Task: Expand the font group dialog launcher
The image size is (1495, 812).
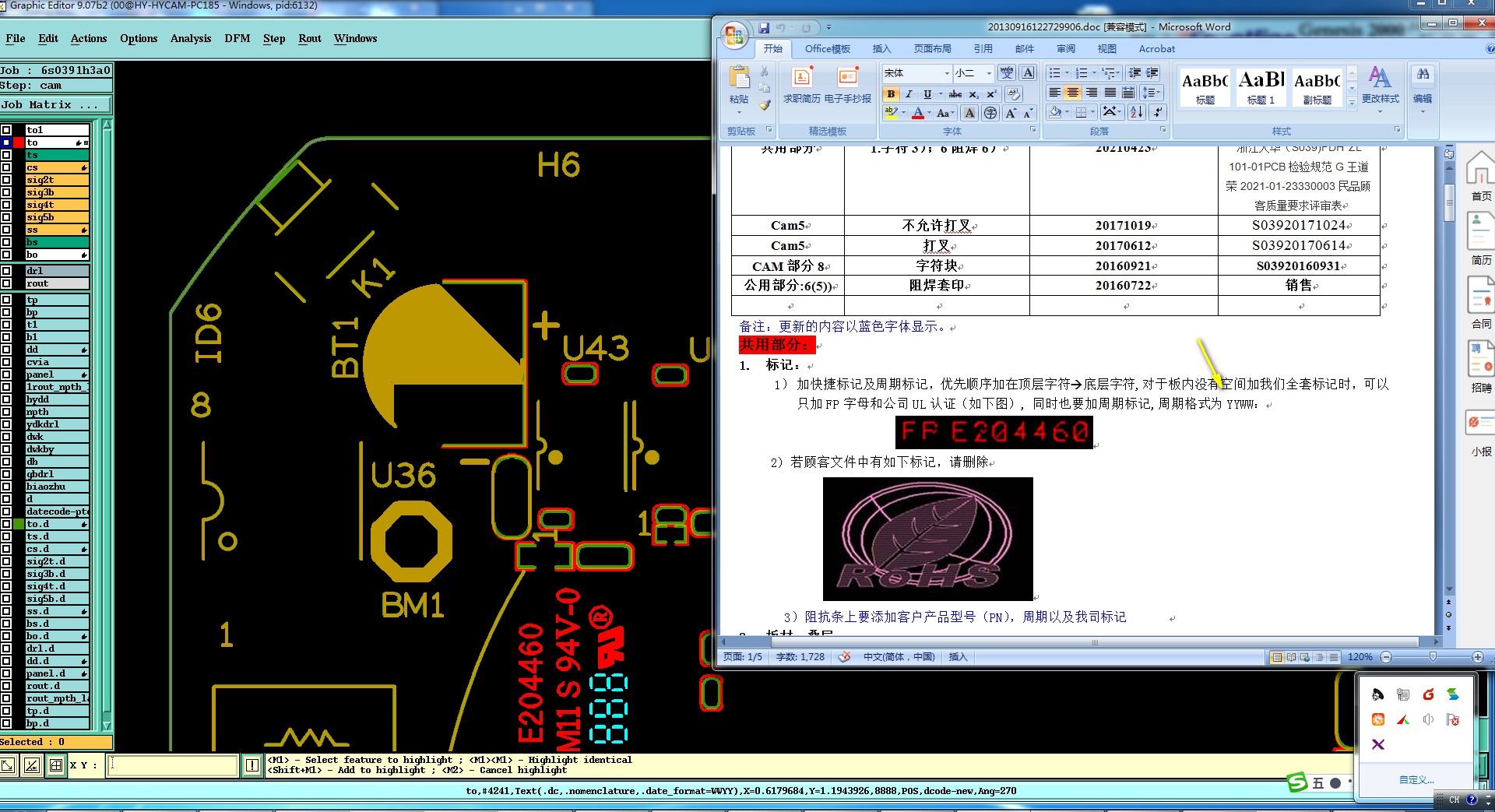Action: click(1033, 130)
